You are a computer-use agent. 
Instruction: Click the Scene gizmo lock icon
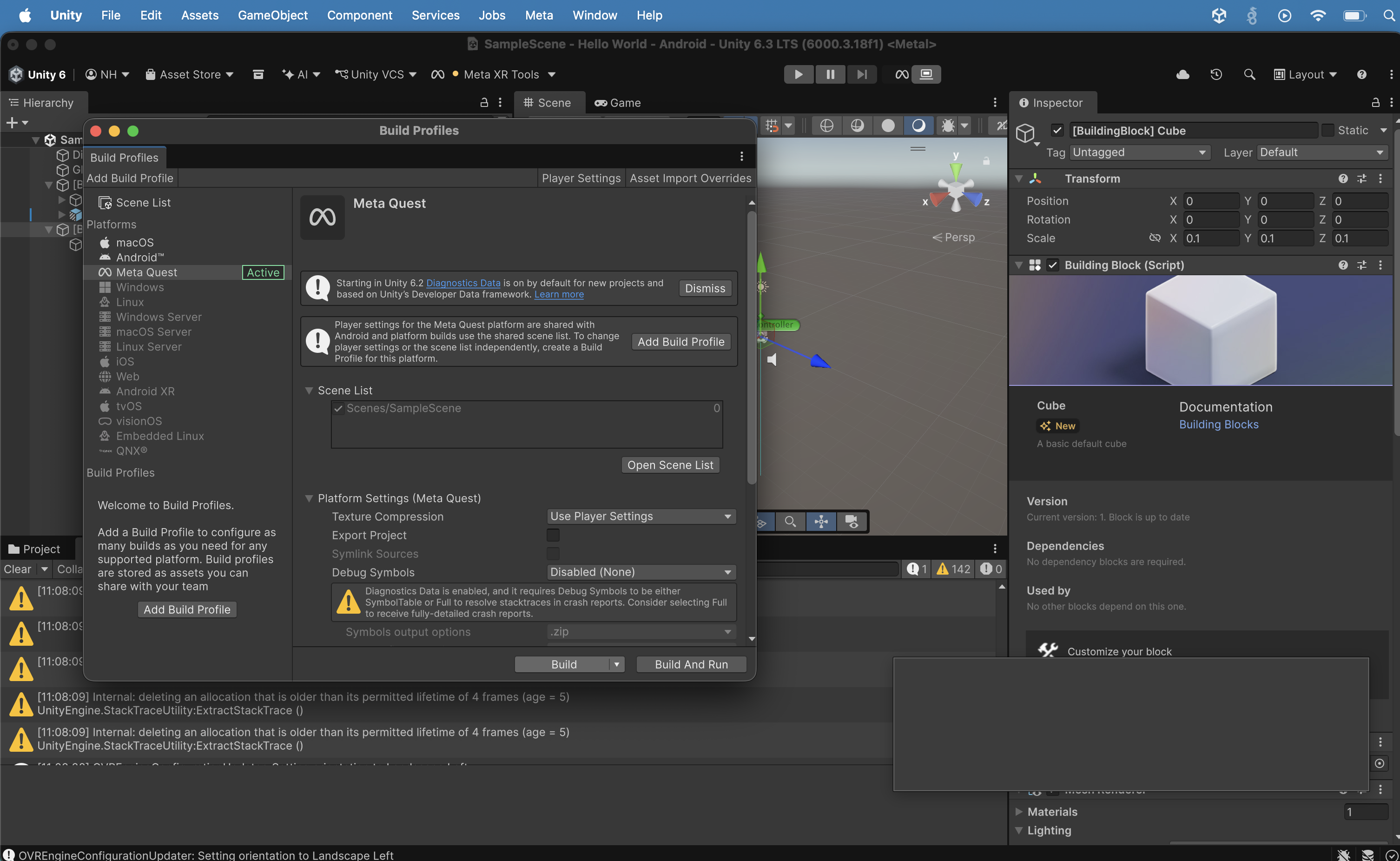coord(986,161)
